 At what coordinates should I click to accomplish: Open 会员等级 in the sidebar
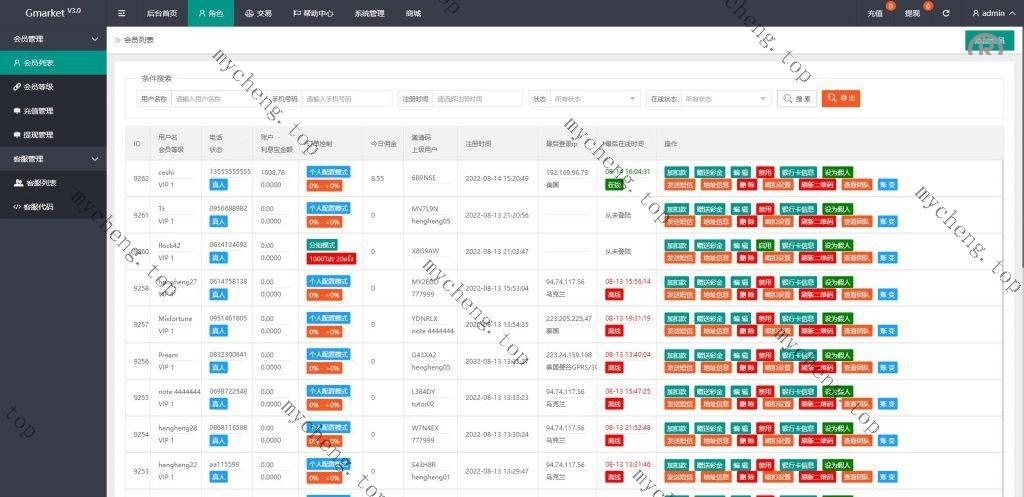(x=38, y=87)
